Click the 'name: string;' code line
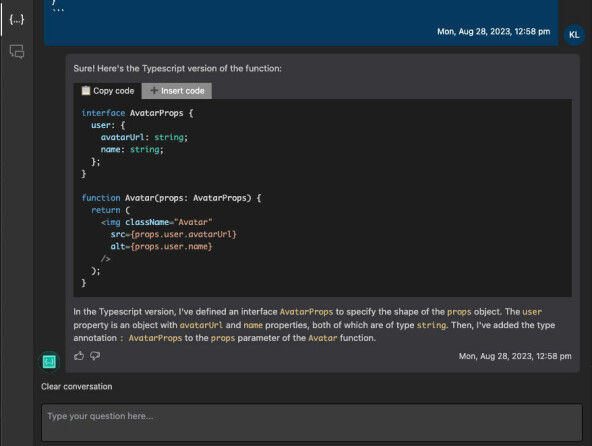The height and width of the screenshot is (446, 592). tap(132, 150)
